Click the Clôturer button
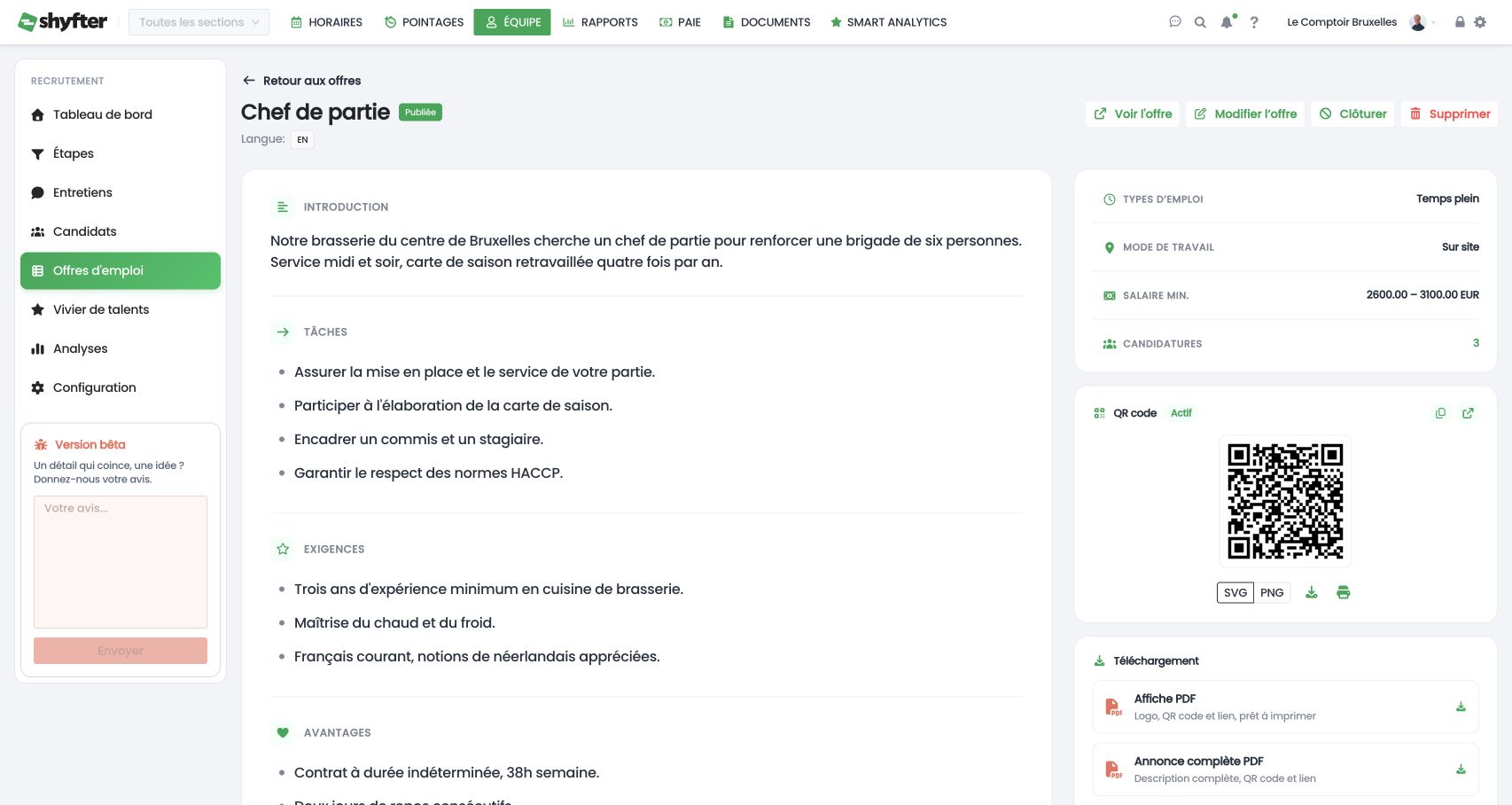Screen dimensions: 1512x805 [x=1352, y=113]
